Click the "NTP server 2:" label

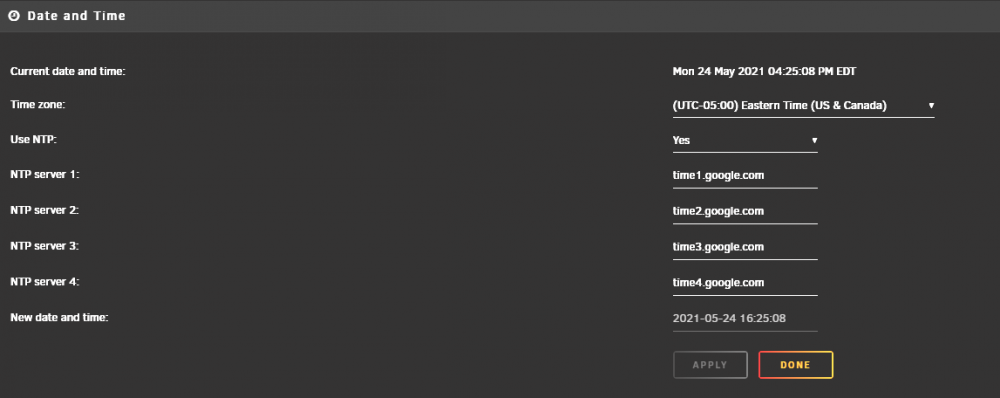45,210
